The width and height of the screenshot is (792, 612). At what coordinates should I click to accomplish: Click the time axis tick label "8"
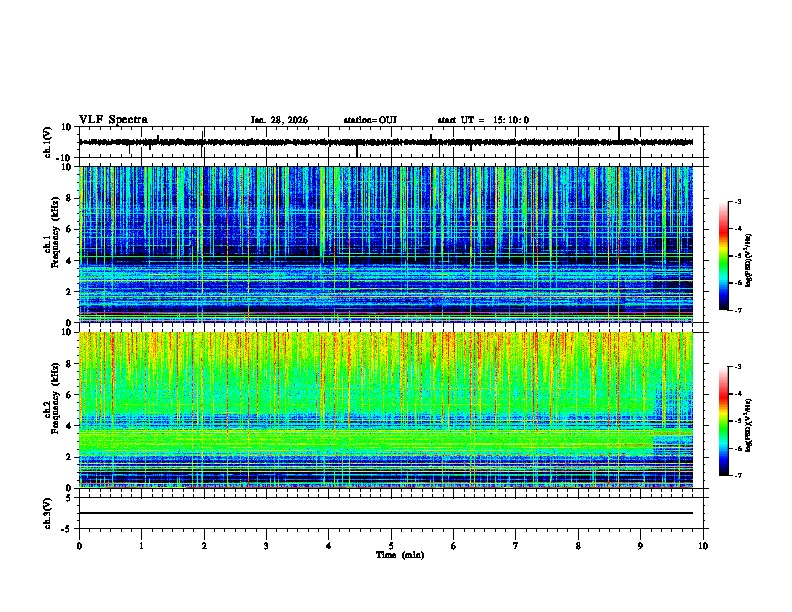[578, 546]
